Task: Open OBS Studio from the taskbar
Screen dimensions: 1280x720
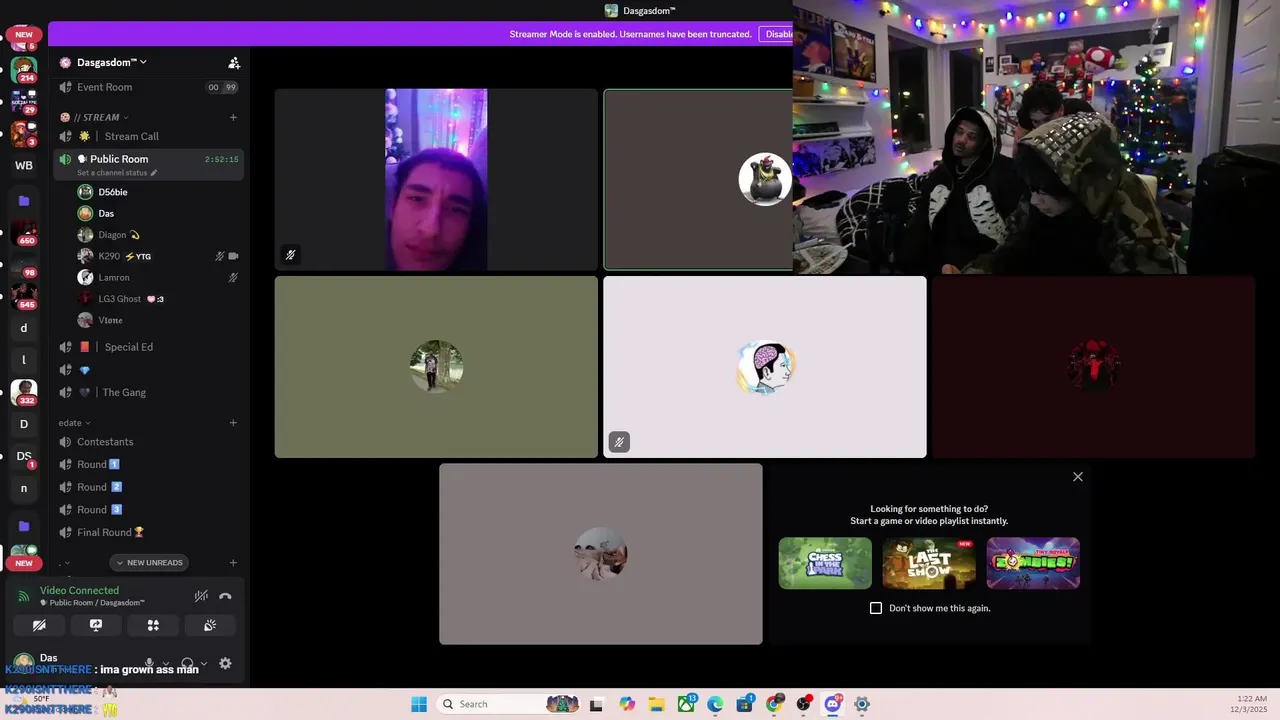Action: point(803,704)
